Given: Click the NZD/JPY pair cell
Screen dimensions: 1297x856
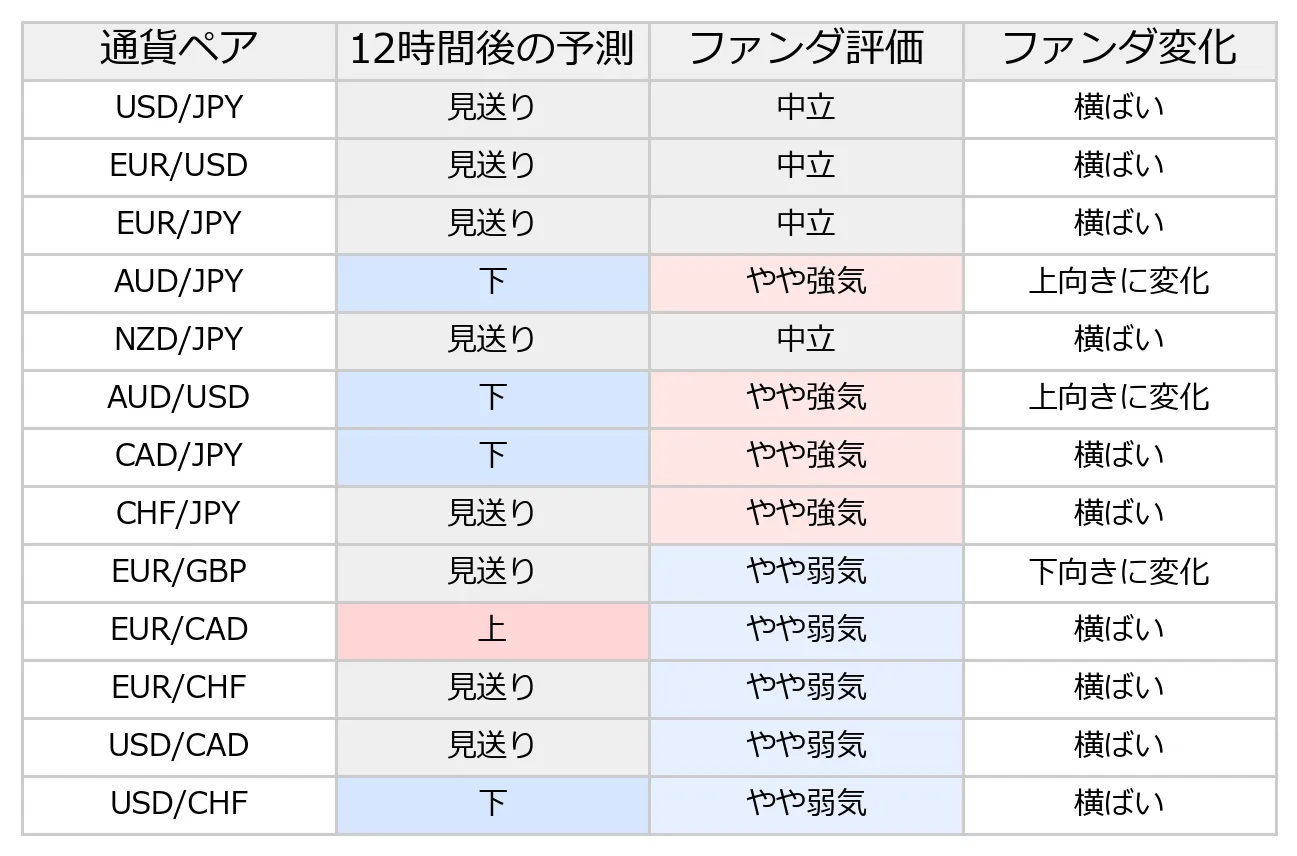Looking at the screenshot, I should coord(179,339).
